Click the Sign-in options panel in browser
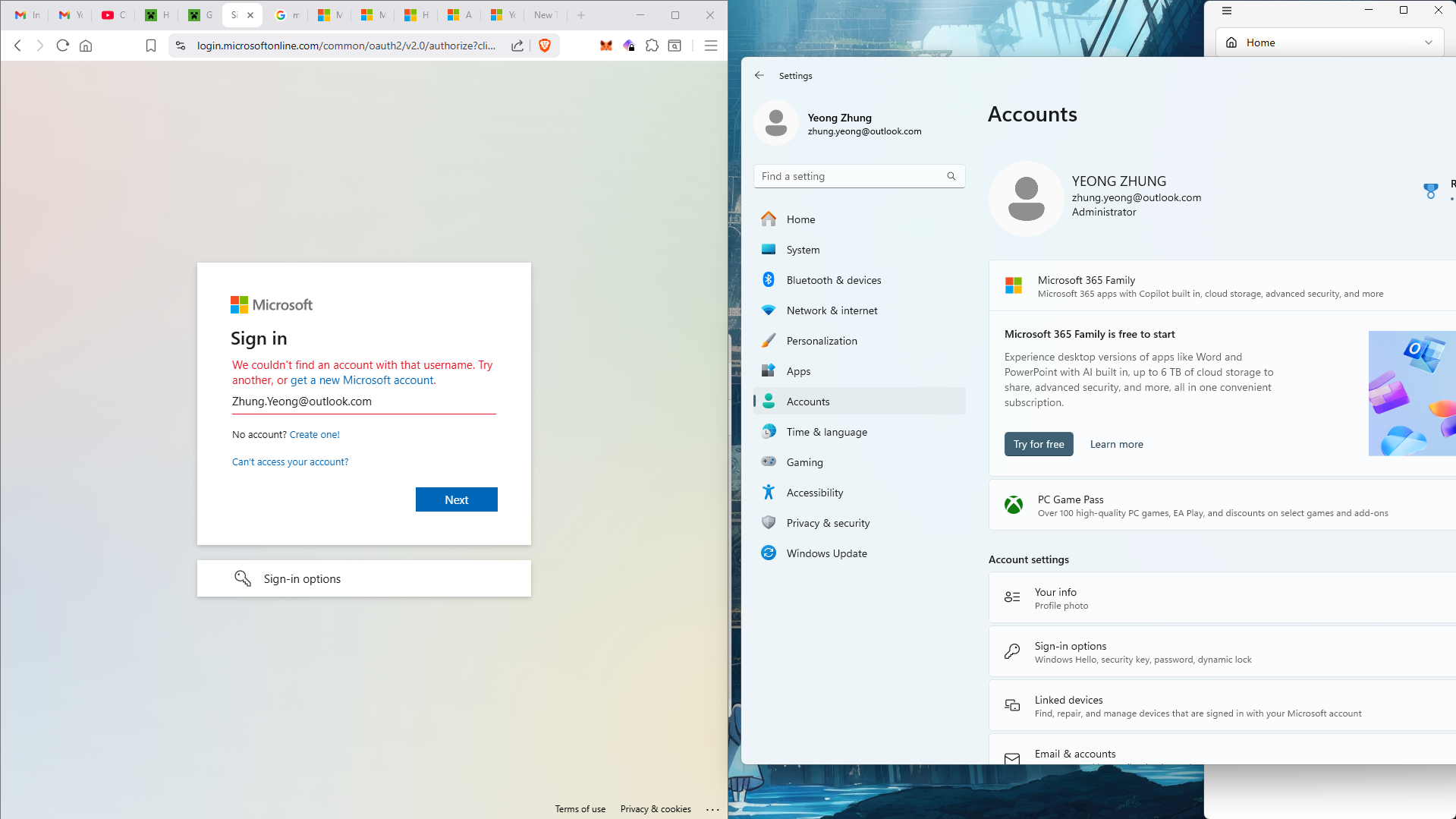This screenshot has width=1456, height=819. pyautogui.click(x=364, y=578)
